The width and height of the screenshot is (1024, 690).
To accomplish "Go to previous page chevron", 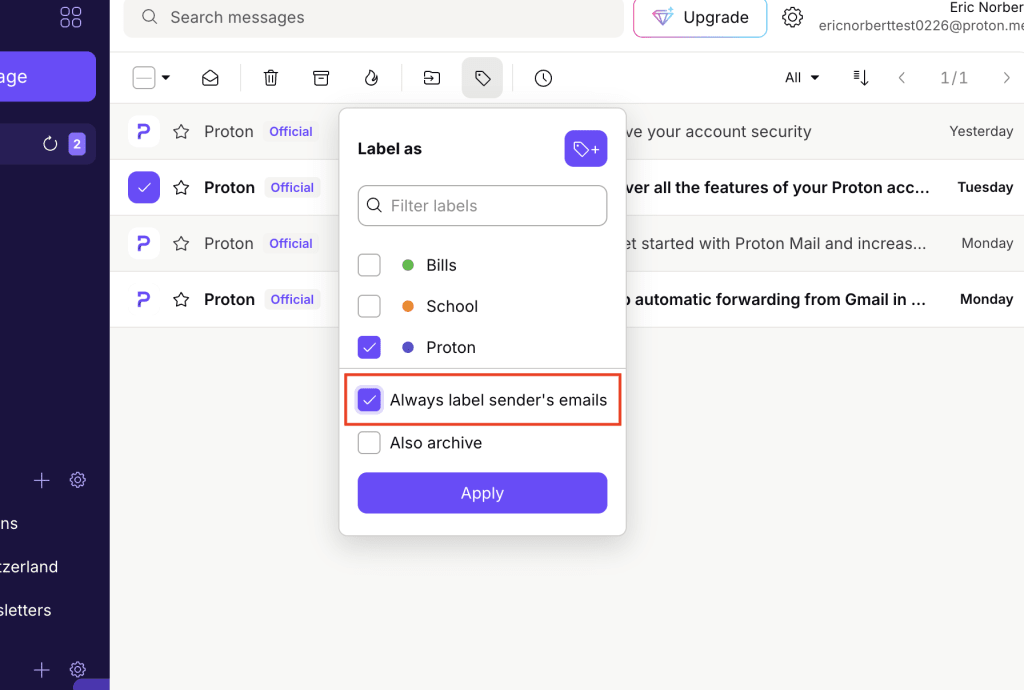I will [902, 78].
